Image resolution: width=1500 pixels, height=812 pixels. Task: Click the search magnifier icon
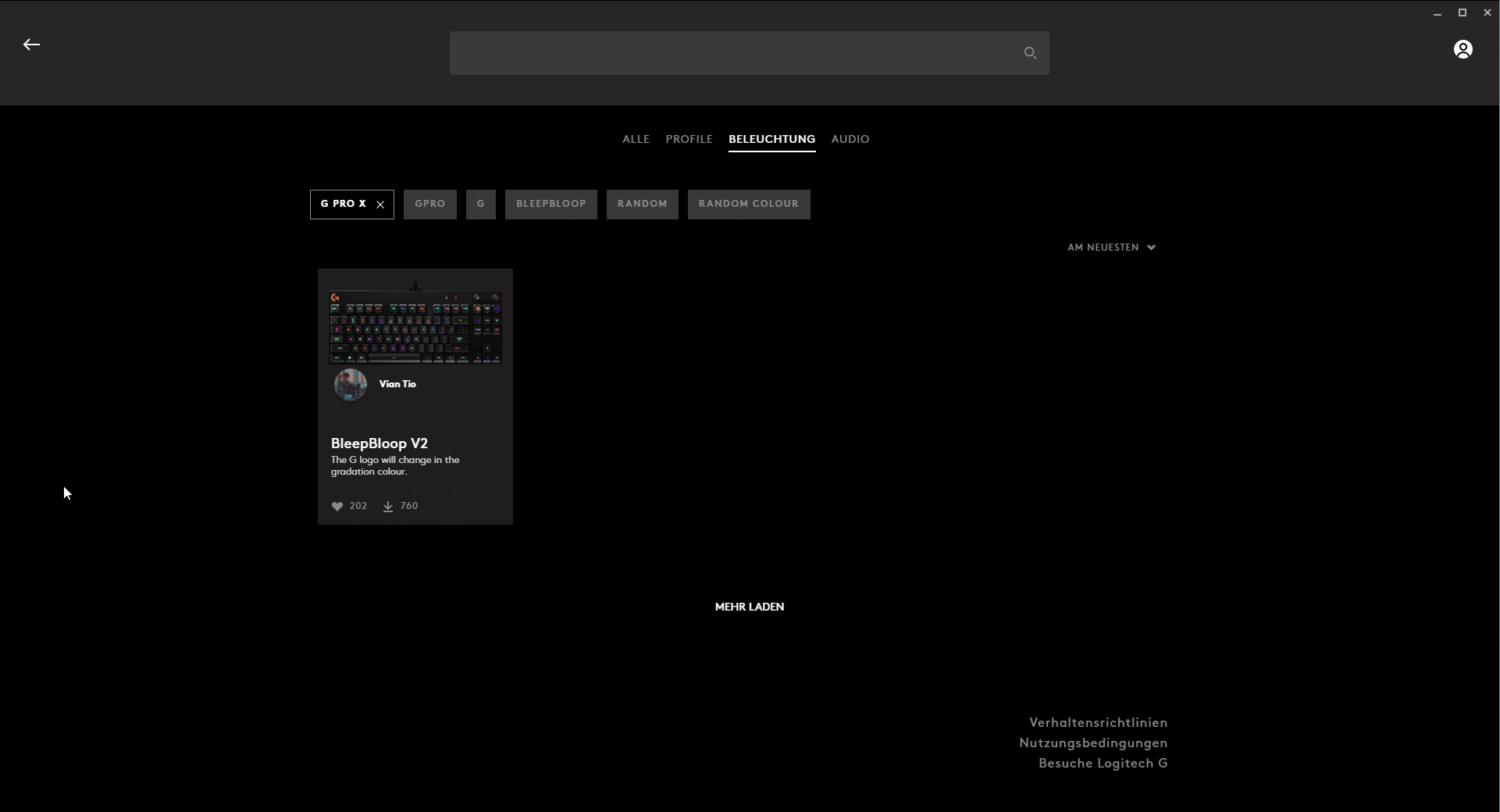pos(1030,53)
